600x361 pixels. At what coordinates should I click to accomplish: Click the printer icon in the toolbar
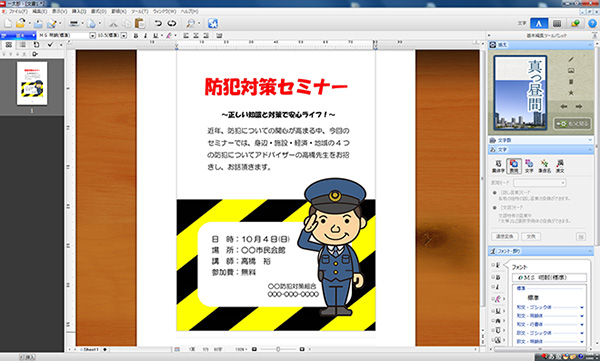(73, 23)
